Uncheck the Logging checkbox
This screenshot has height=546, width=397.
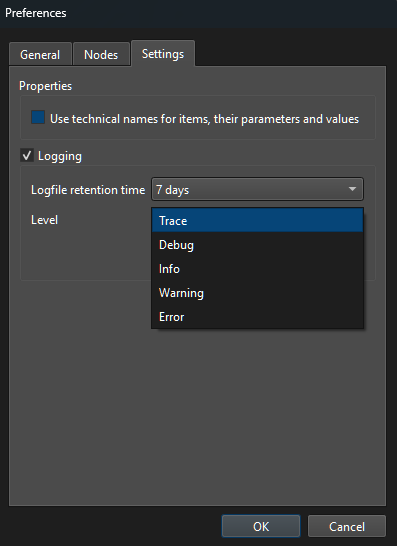coord(27,155)
